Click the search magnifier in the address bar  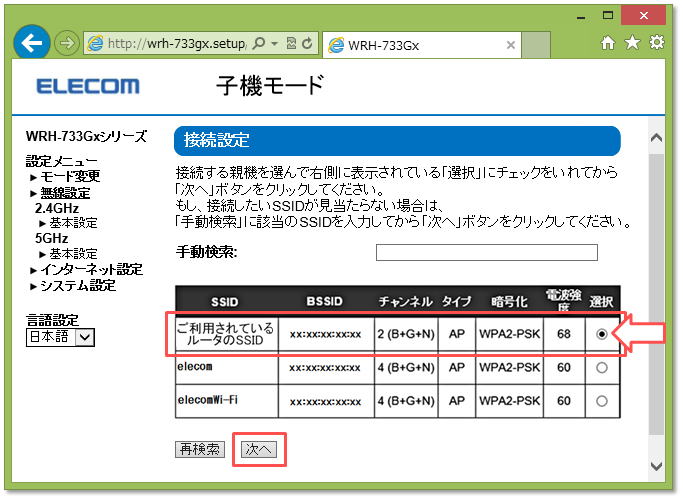pyautogui.click(x=259, y=43)
